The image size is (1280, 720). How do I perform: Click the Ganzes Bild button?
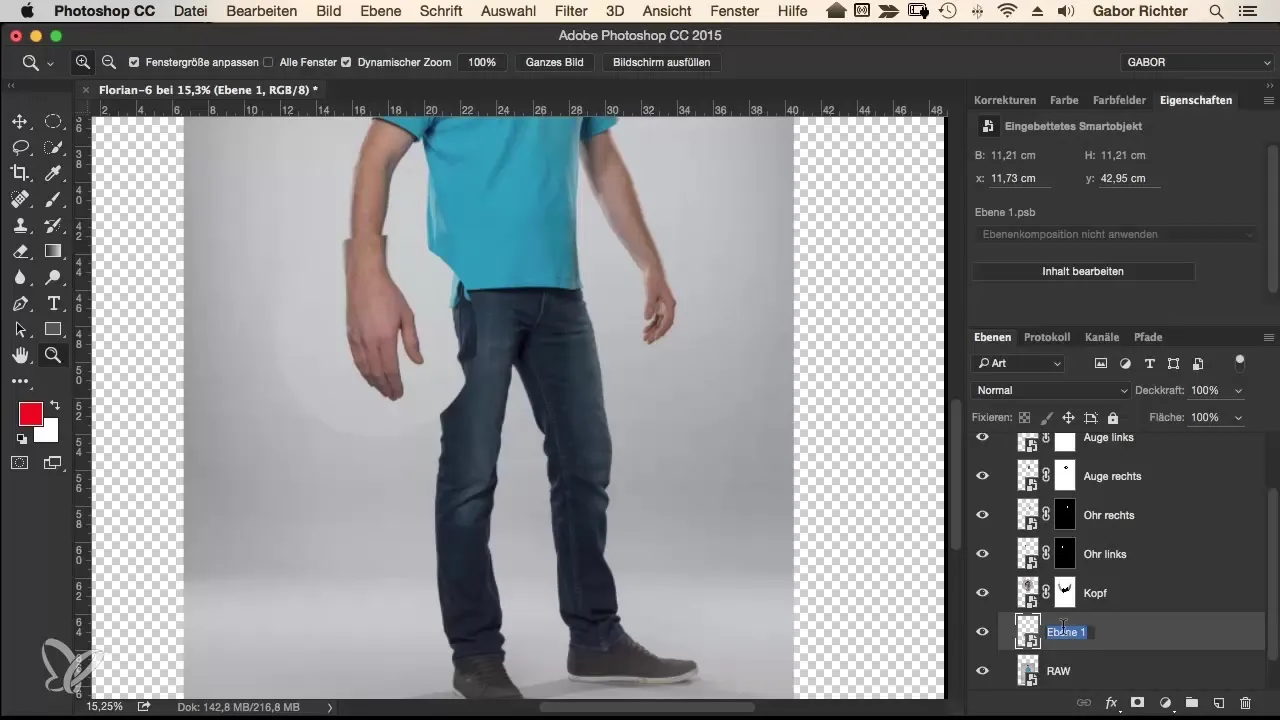555,62
